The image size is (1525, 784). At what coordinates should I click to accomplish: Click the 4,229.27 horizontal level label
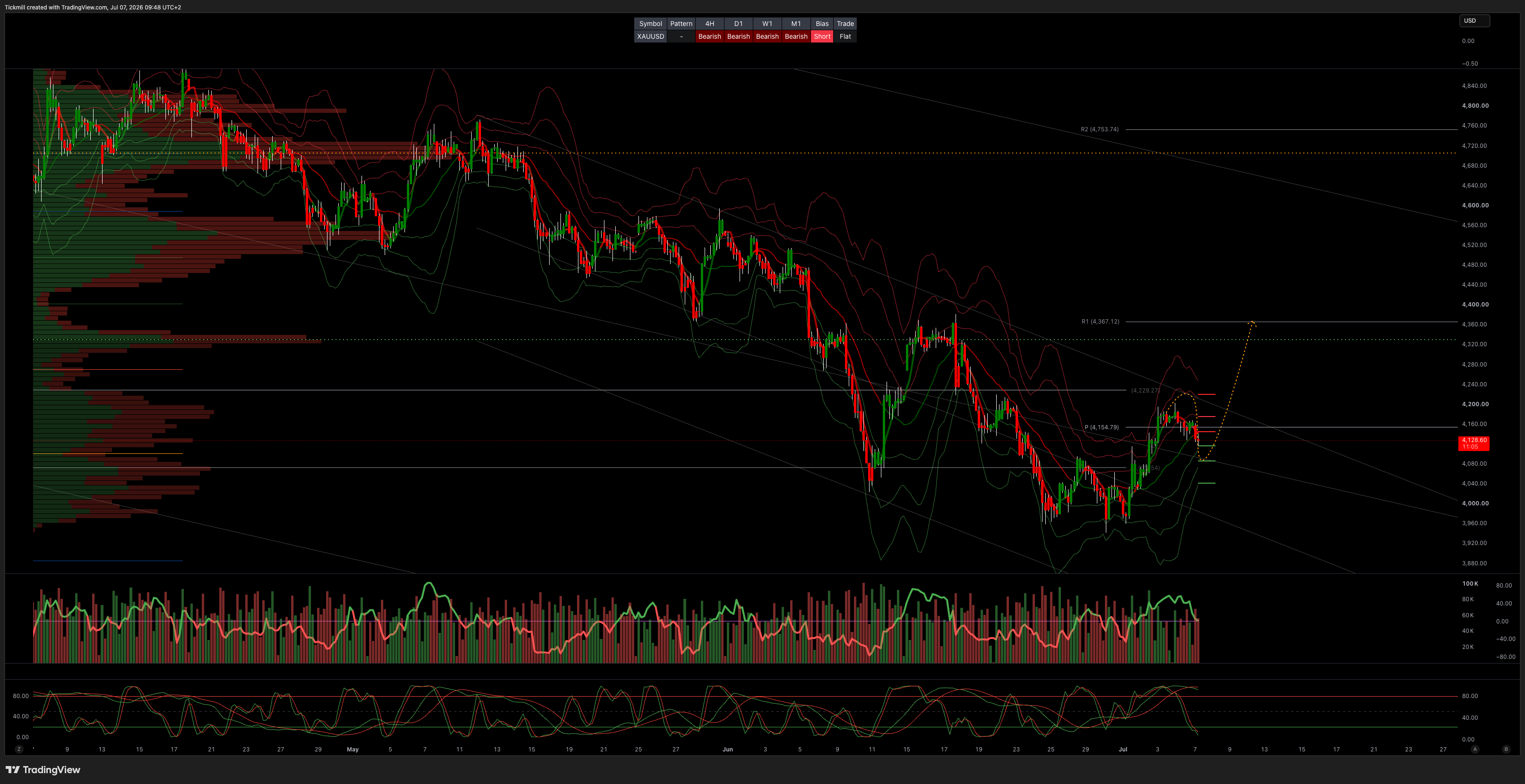(1145, 391)
